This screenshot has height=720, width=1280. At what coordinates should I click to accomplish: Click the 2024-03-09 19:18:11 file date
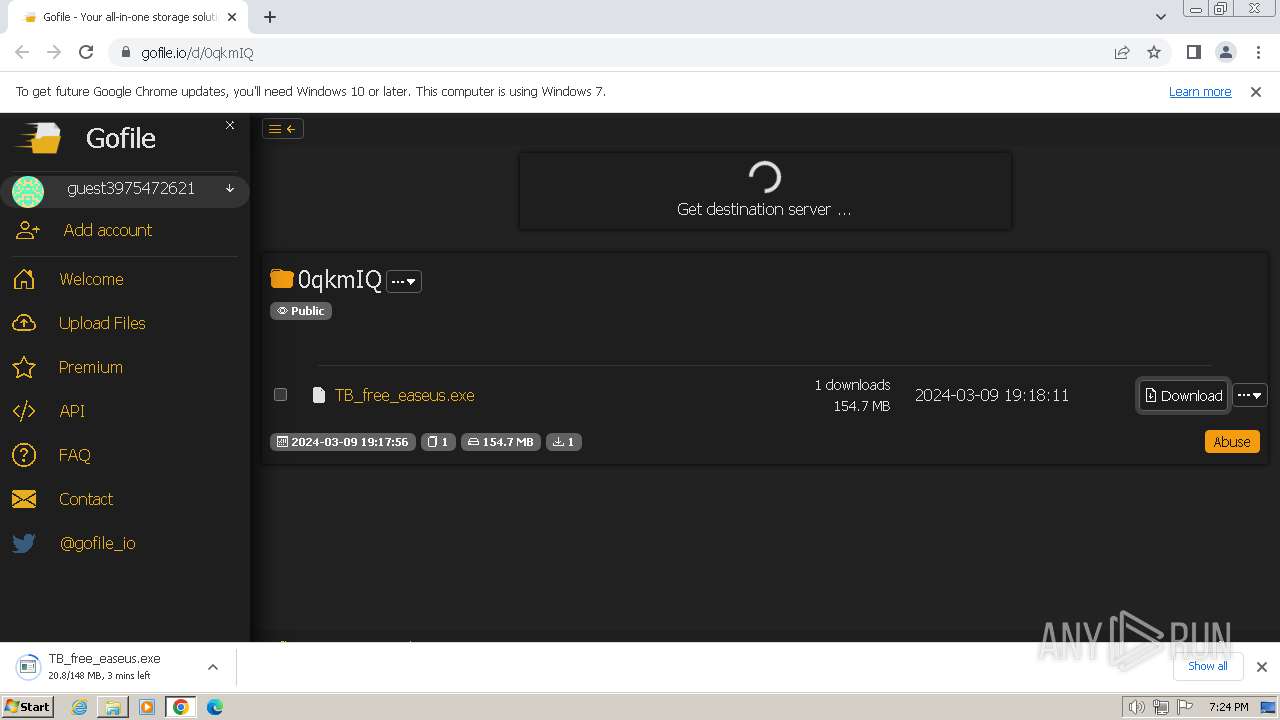click(x=992, y=395)
